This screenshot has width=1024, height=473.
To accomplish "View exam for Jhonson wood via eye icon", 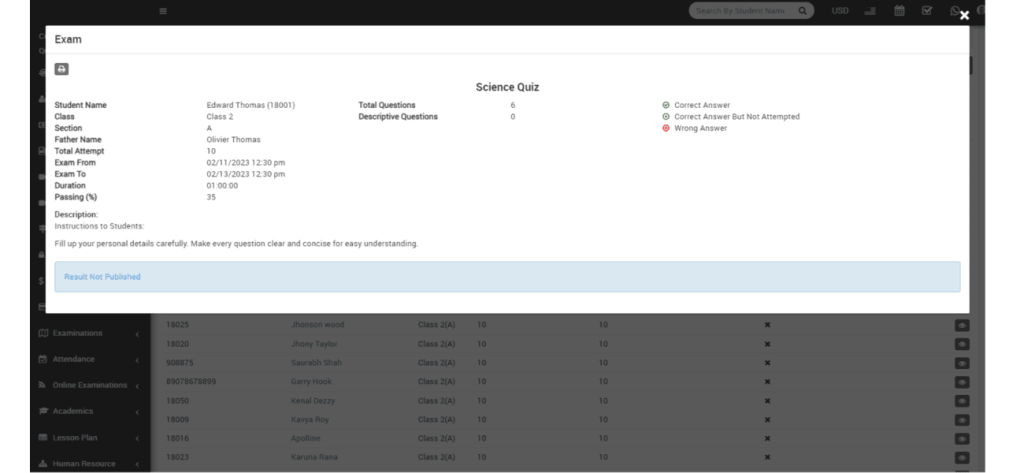I will [x=962, y=325].
